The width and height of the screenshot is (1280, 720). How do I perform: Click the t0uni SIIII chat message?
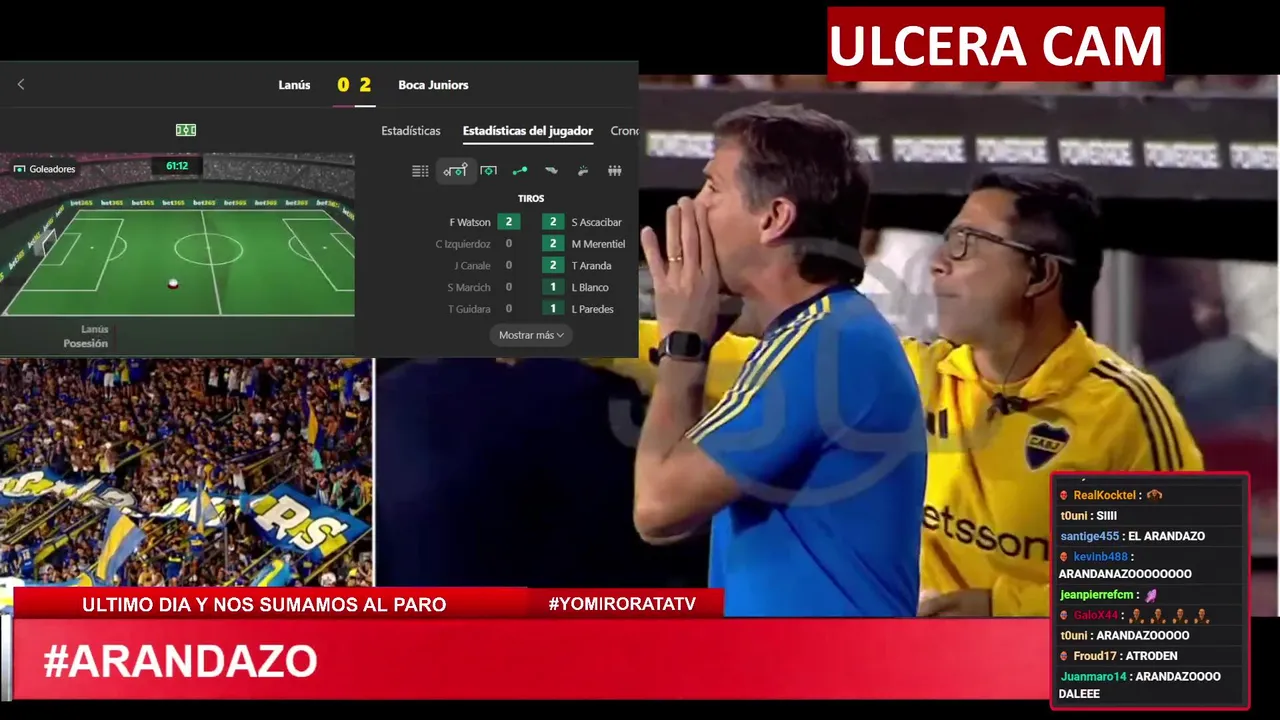[1088, 516]
